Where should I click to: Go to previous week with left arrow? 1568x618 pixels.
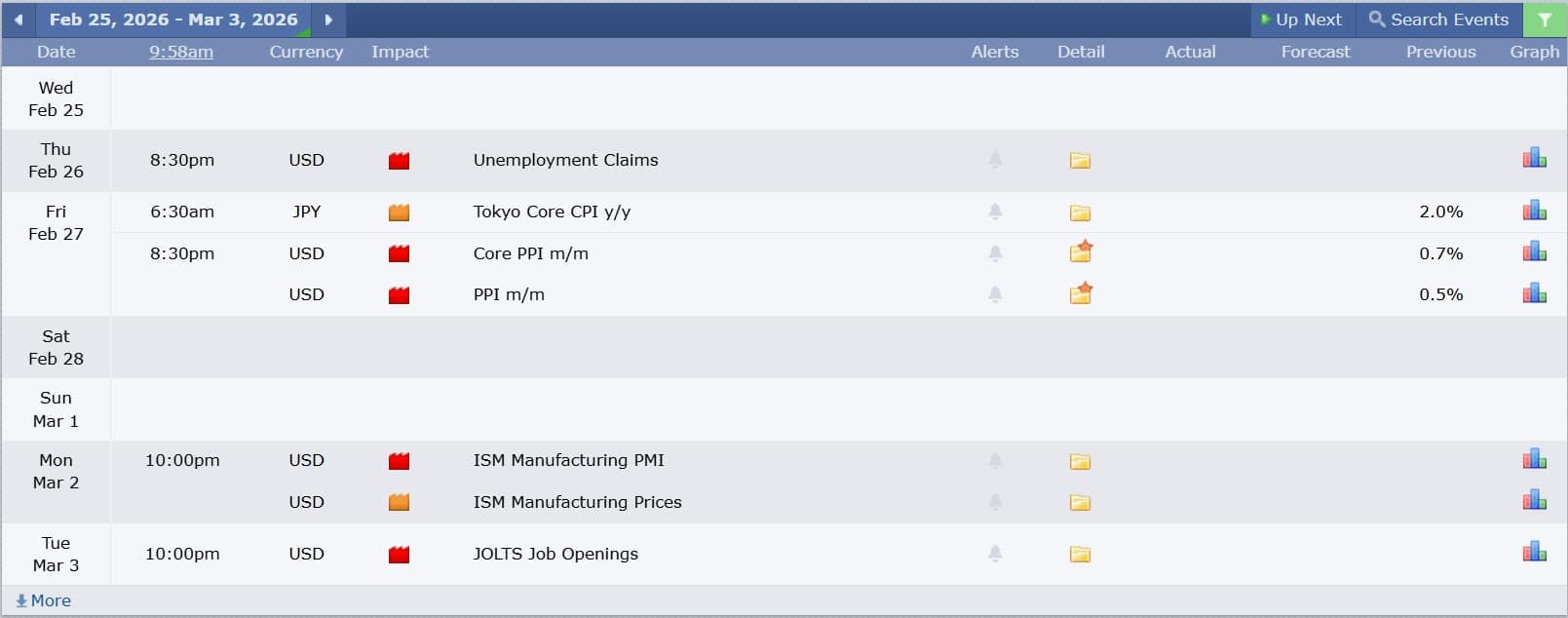pyautogui.click(x=18, y=19)
